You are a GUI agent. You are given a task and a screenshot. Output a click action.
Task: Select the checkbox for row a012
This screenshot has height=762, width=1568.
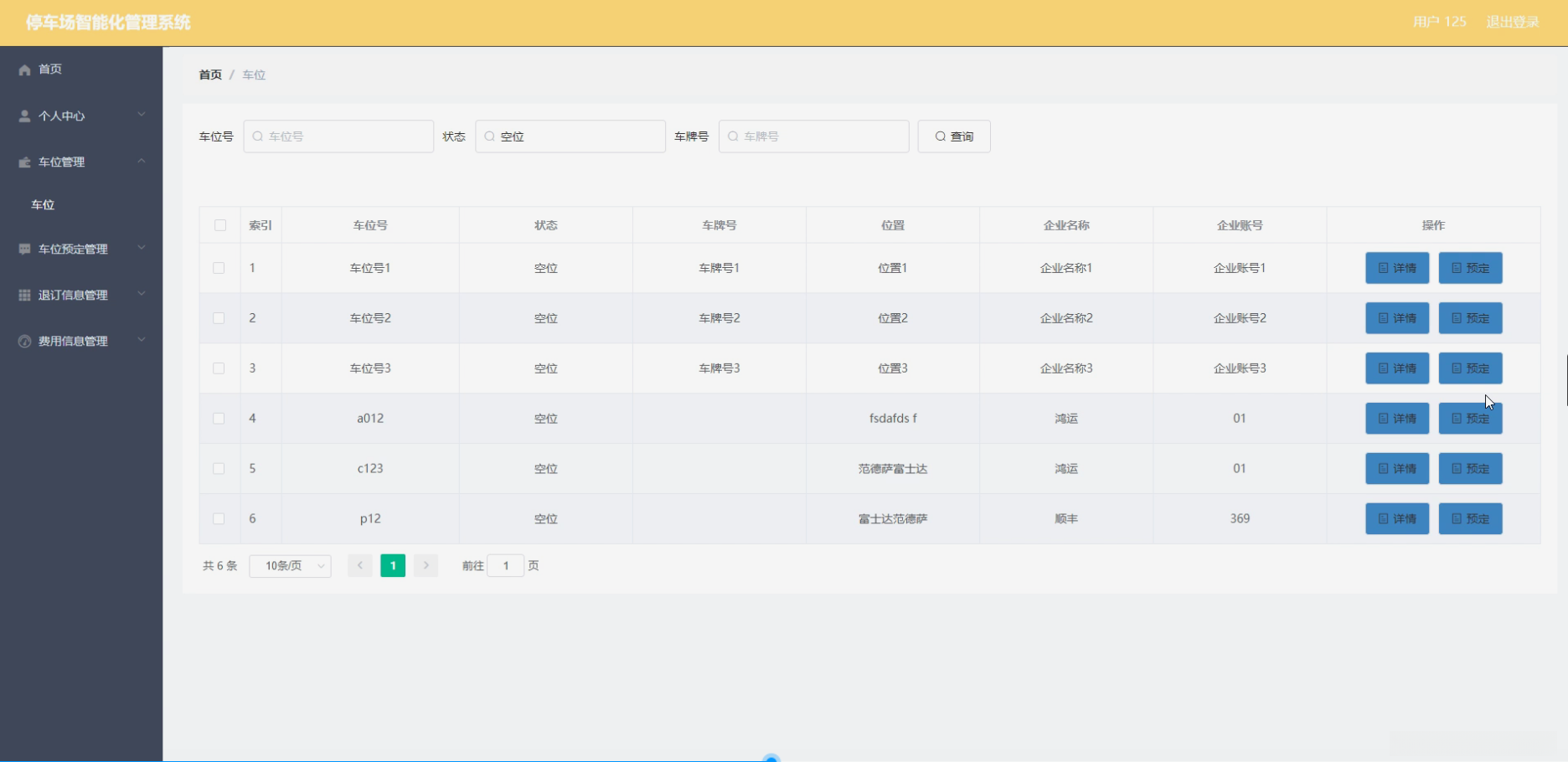point(219,419)
